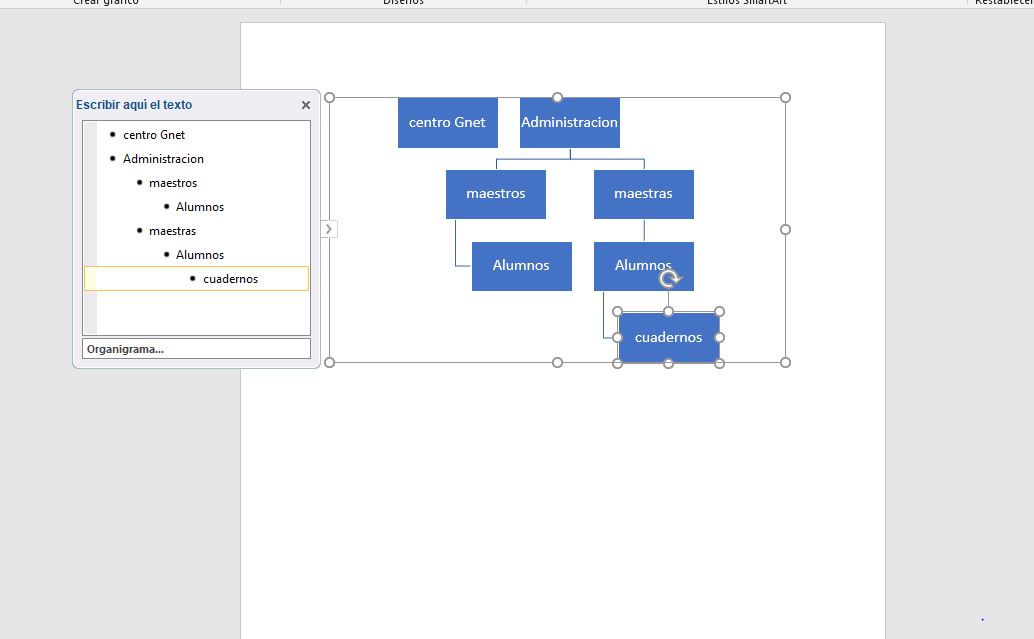1034x639 pixels.
Task: Click the rotation handle above cuadernos shape
Action: (x=670, y=279)
